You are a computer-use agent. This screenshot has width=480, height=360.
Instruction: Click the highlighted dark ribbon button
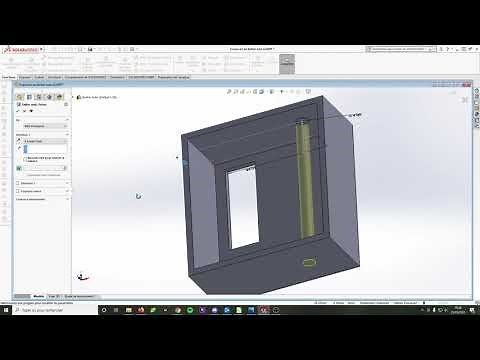(x=287, y=64)
